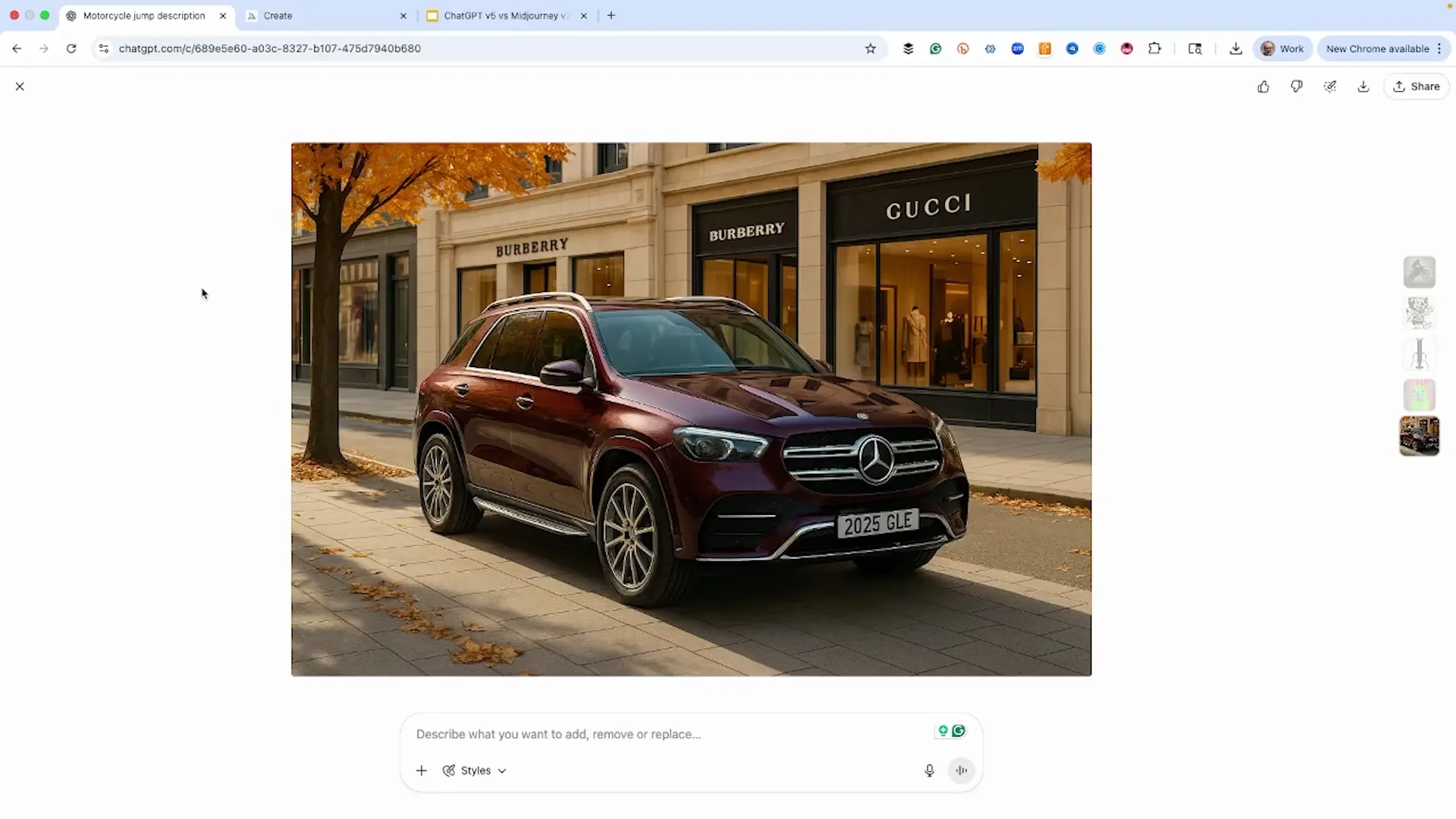Open the Work profile menu
The image size is (1456, 819).
pos(1283,49)
